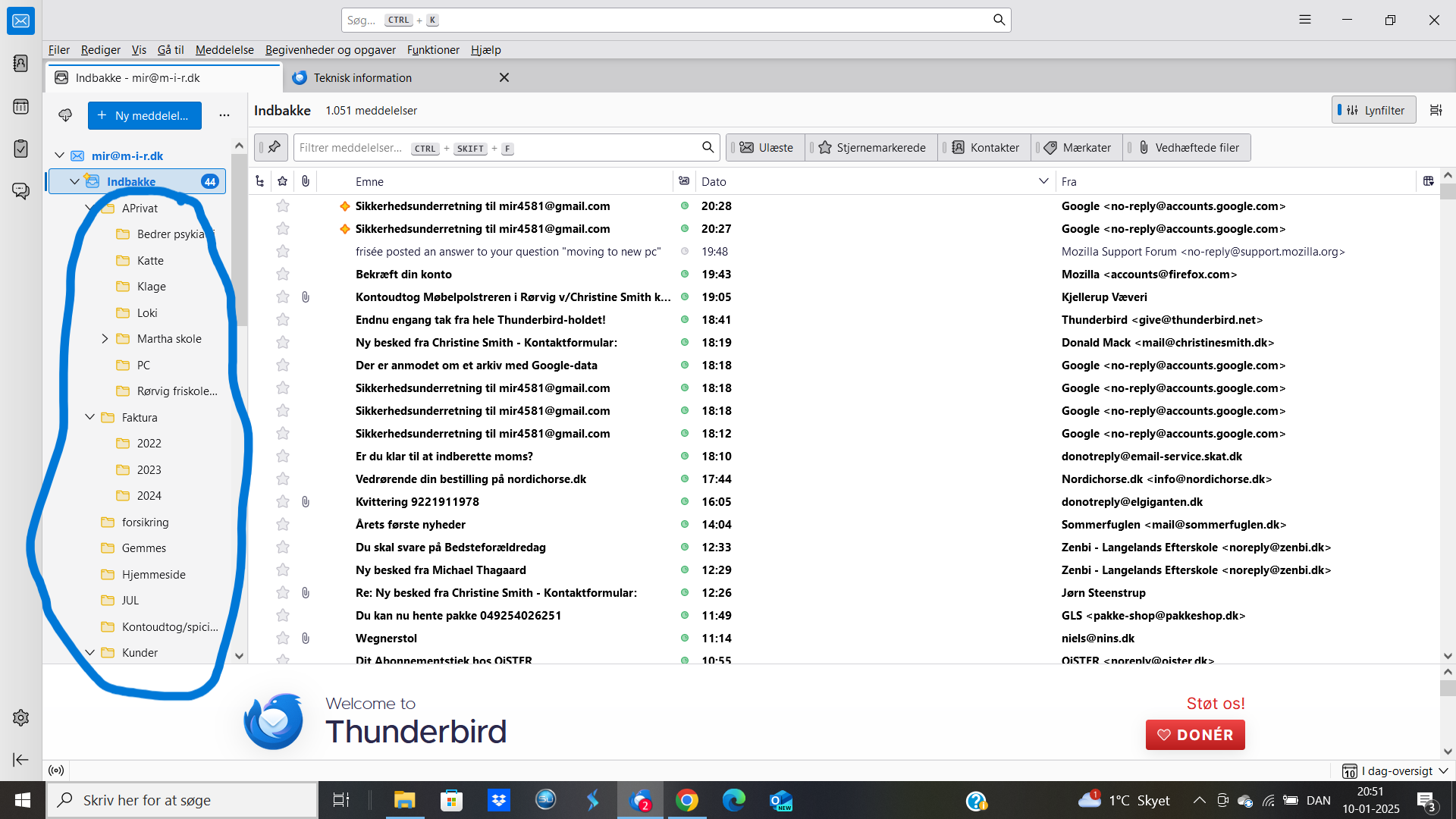Image resolution: width=1456 pixels, height=819 pixels.
Task: Sort by read status column header
Action: [684, 181]
